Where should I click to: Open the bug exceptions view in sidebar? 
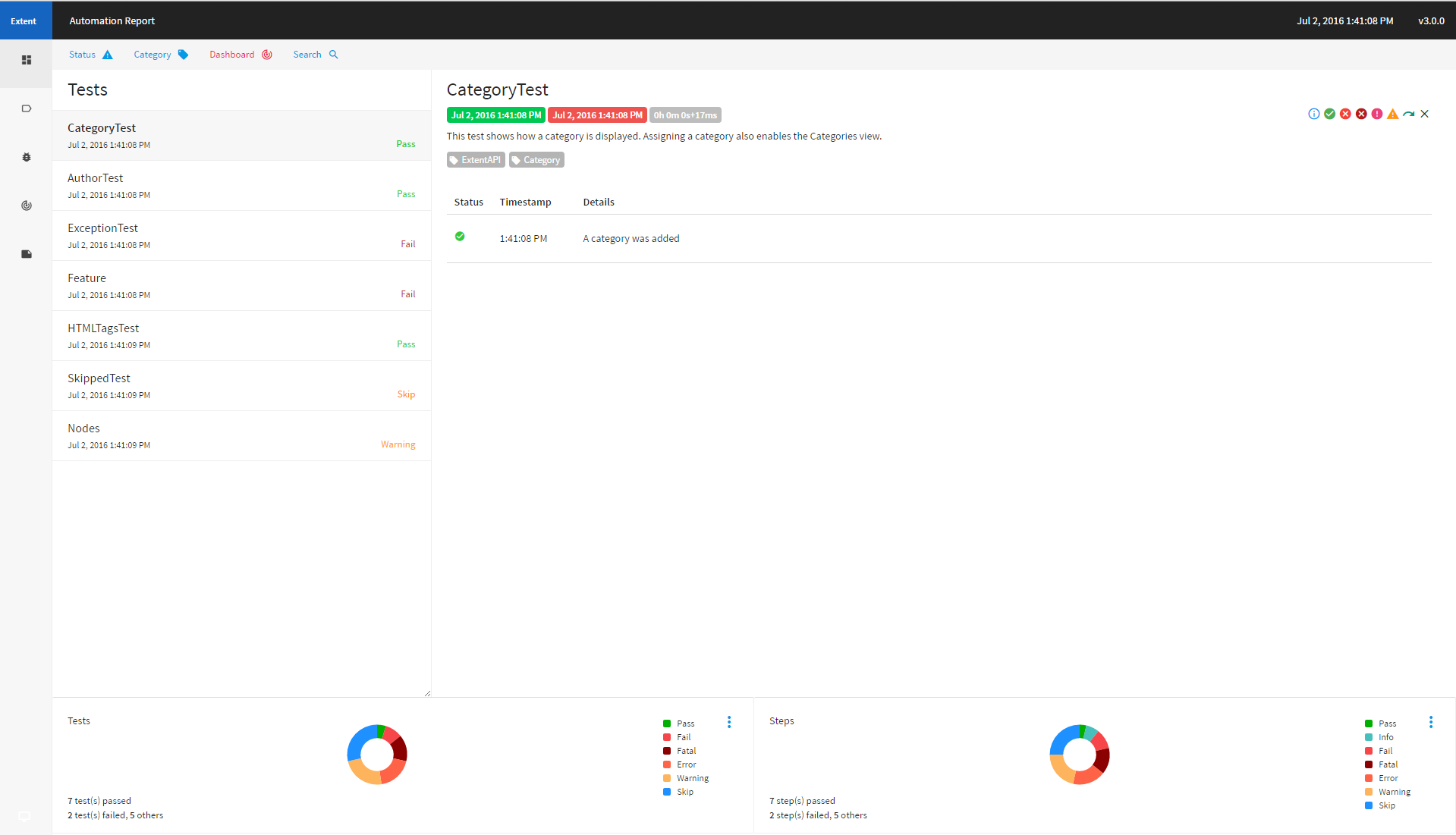point(27,157)
